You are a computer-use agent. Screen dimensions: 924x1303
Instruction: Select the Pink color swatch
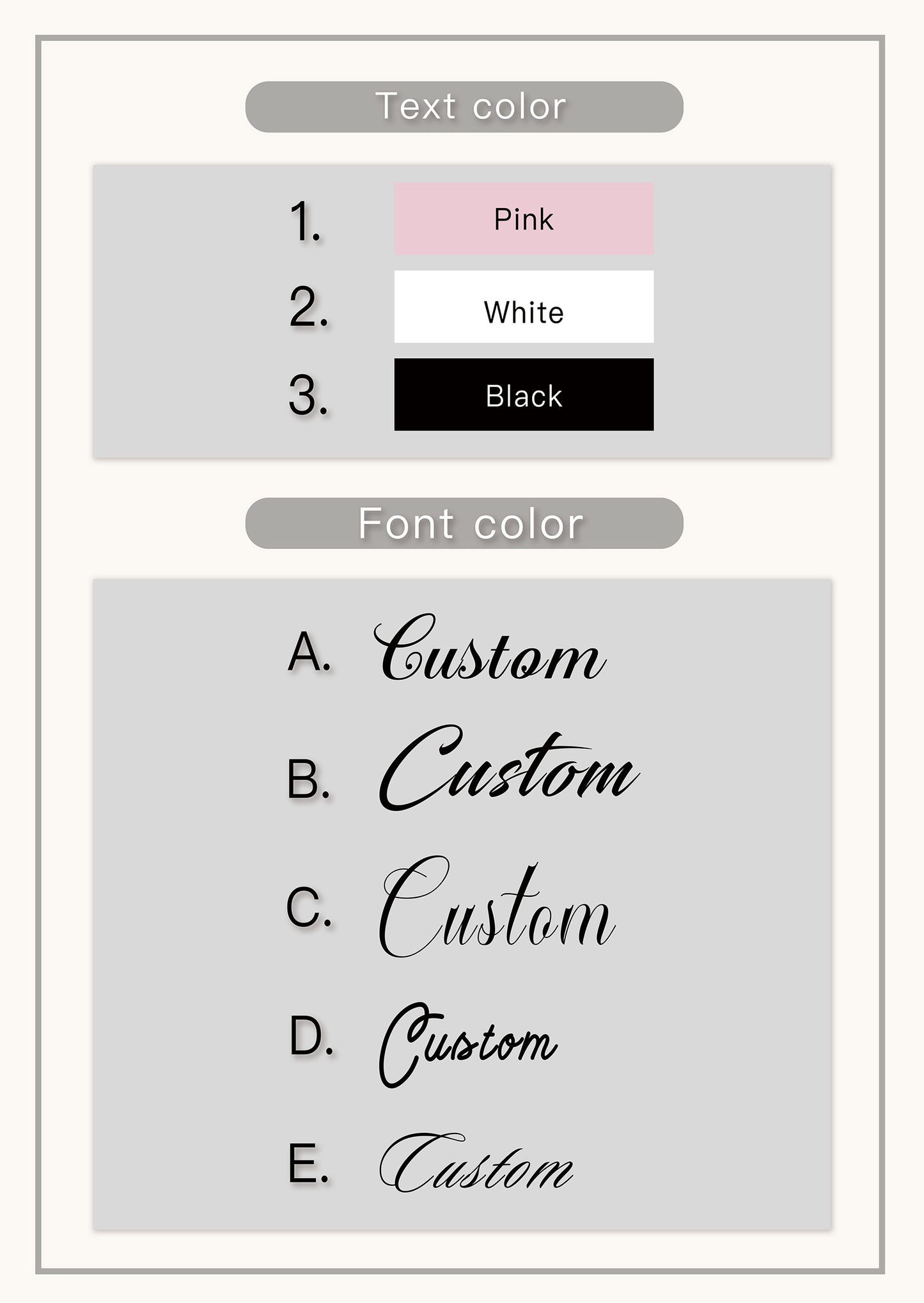[524, 219]
